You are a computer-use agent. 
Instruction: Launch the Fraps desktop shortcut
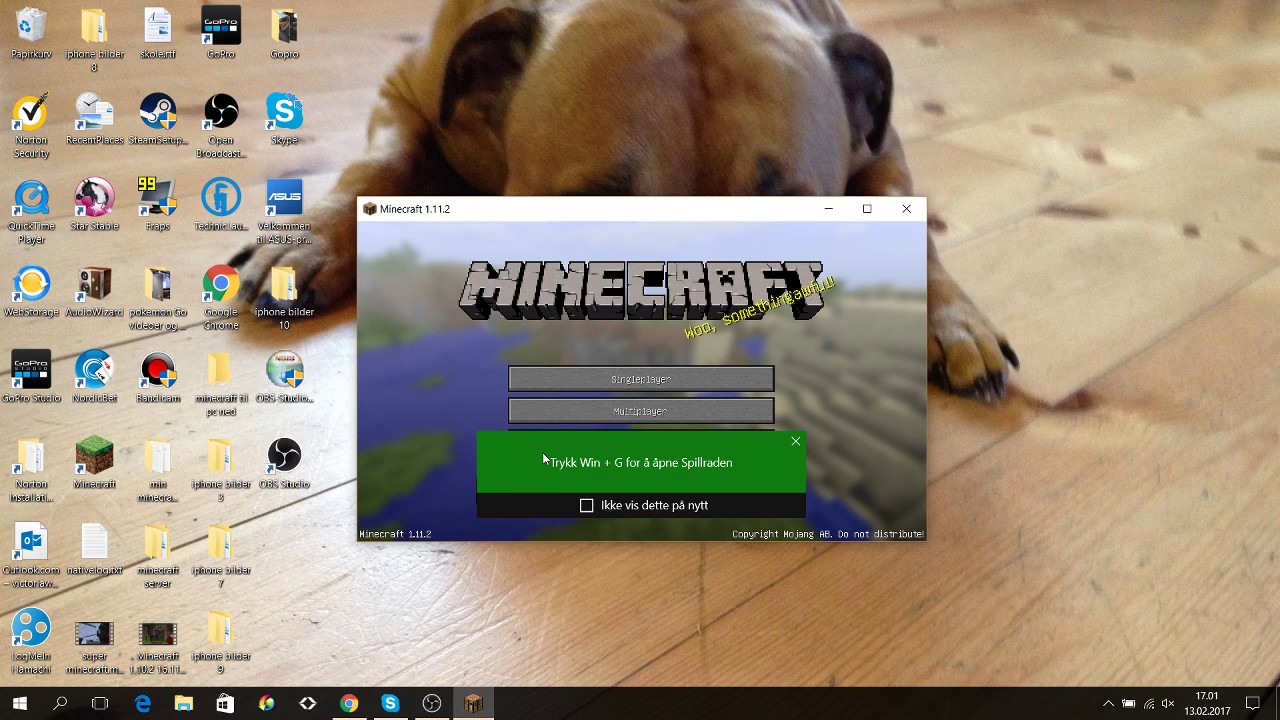pos(158,205)
